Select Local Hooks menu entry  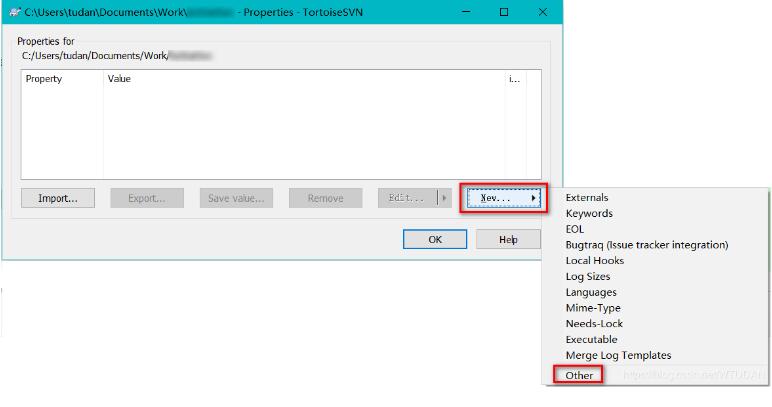coord(594,260)
